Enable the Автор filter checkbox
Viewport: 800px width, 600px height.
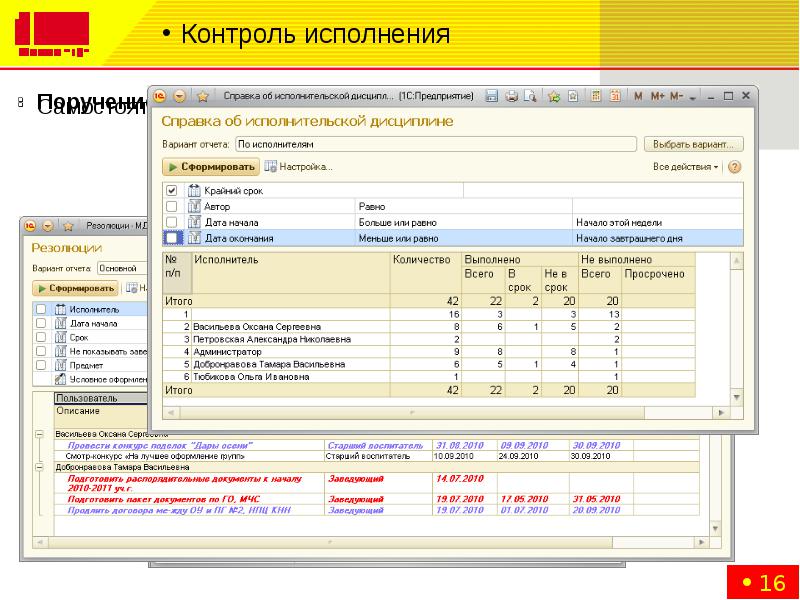pos(171,206)
